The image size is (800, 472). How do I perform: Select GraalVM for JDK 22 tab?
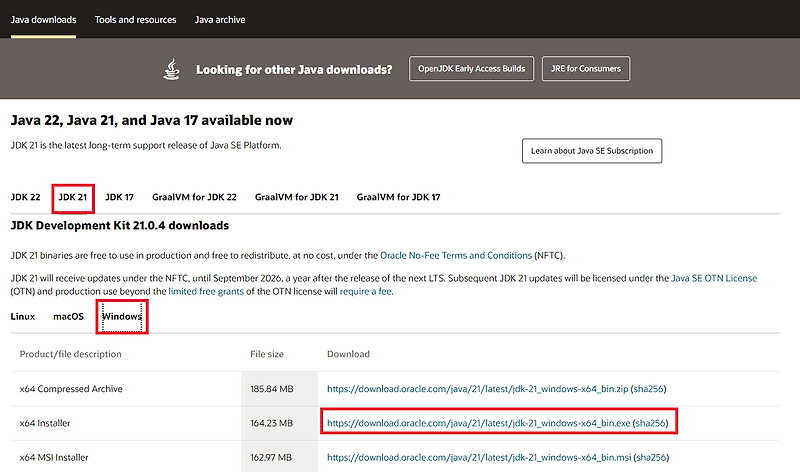[194, 197]
